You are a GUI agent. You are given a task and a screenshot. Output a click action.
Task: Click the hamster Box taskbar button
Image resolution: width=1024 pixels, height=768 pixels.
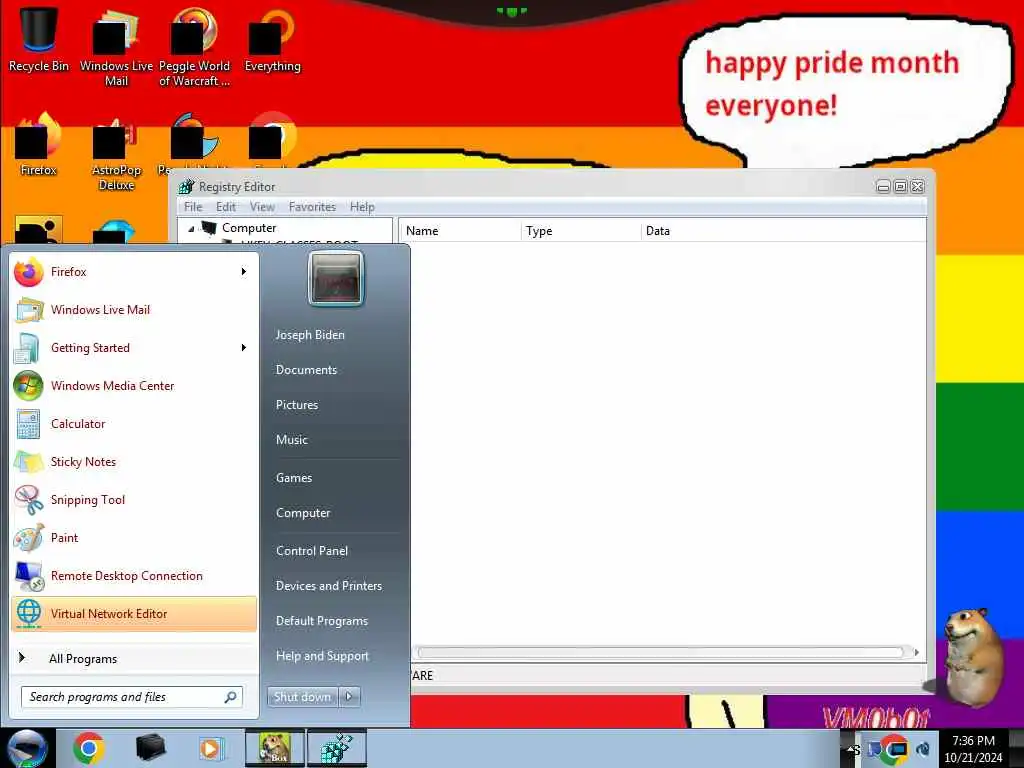click(x=274, y=748)
